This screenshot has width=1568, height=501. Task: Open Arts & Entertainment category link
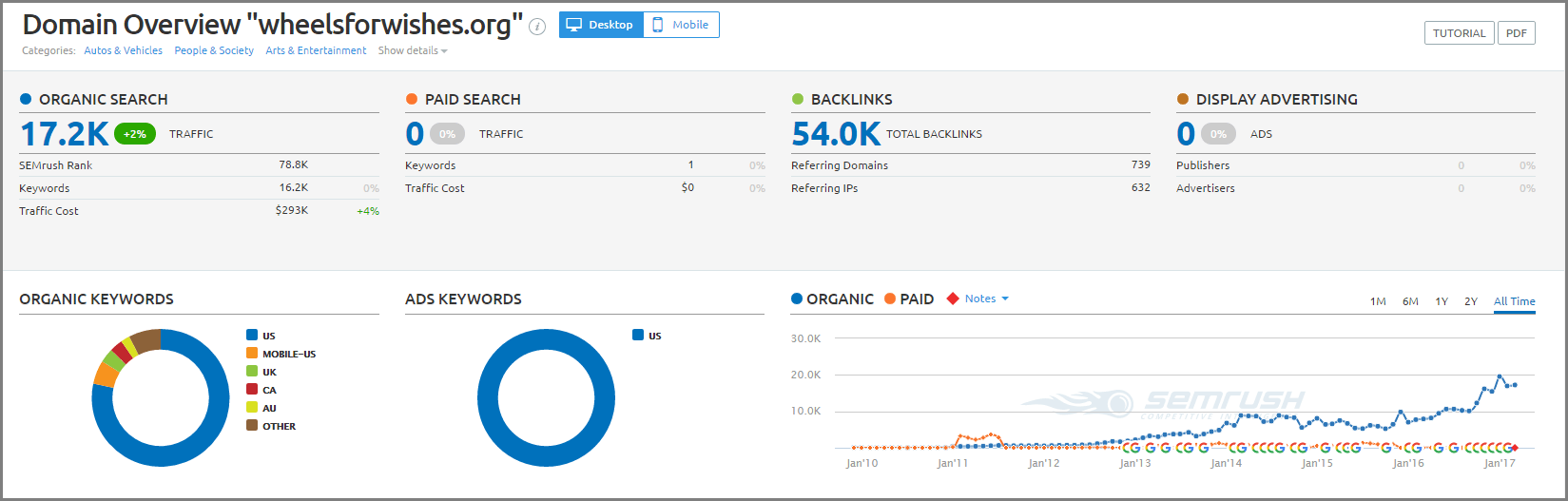coord(316,50)
